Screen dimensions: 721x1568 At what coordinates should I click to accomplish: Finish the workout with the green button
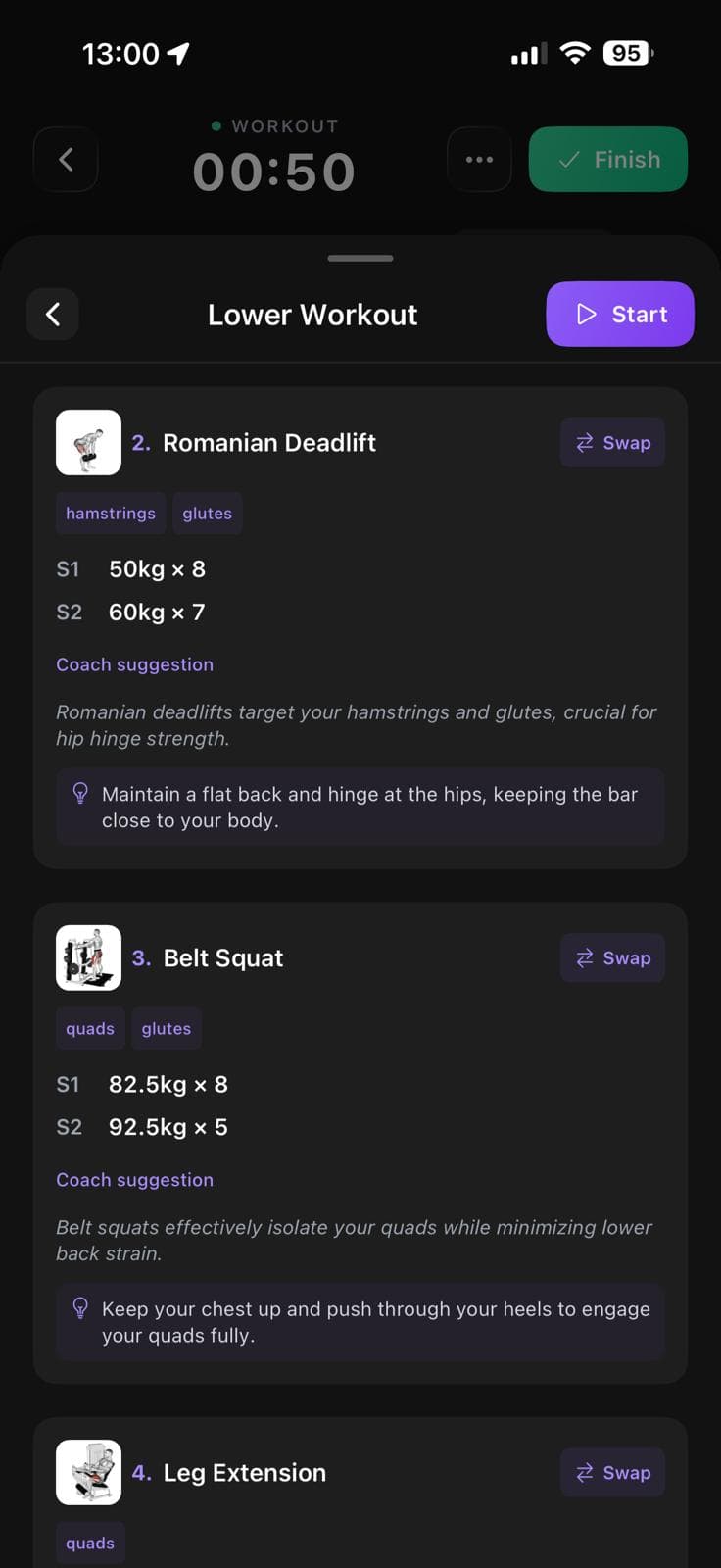[x=607, y=160]
